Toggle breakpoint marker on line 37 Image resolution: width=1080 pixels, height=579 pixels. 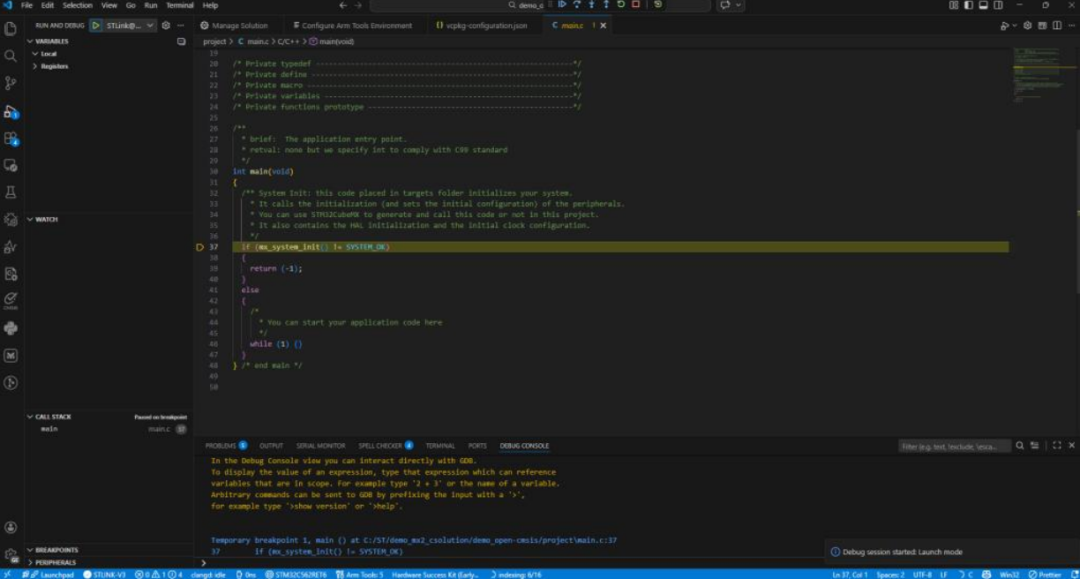coord(200,247)
